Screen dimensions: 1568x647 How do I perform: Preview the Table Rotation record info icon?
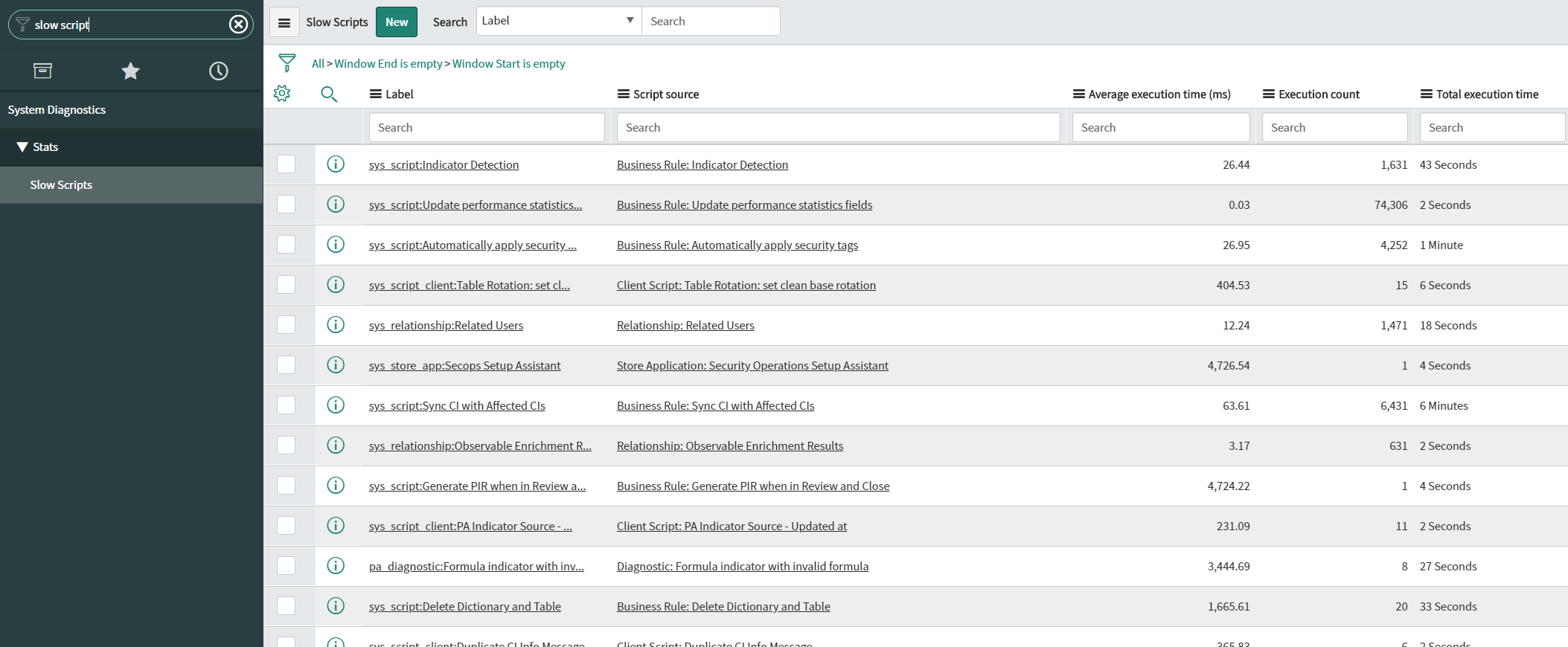pyautogui.click(x=336, y=284)
